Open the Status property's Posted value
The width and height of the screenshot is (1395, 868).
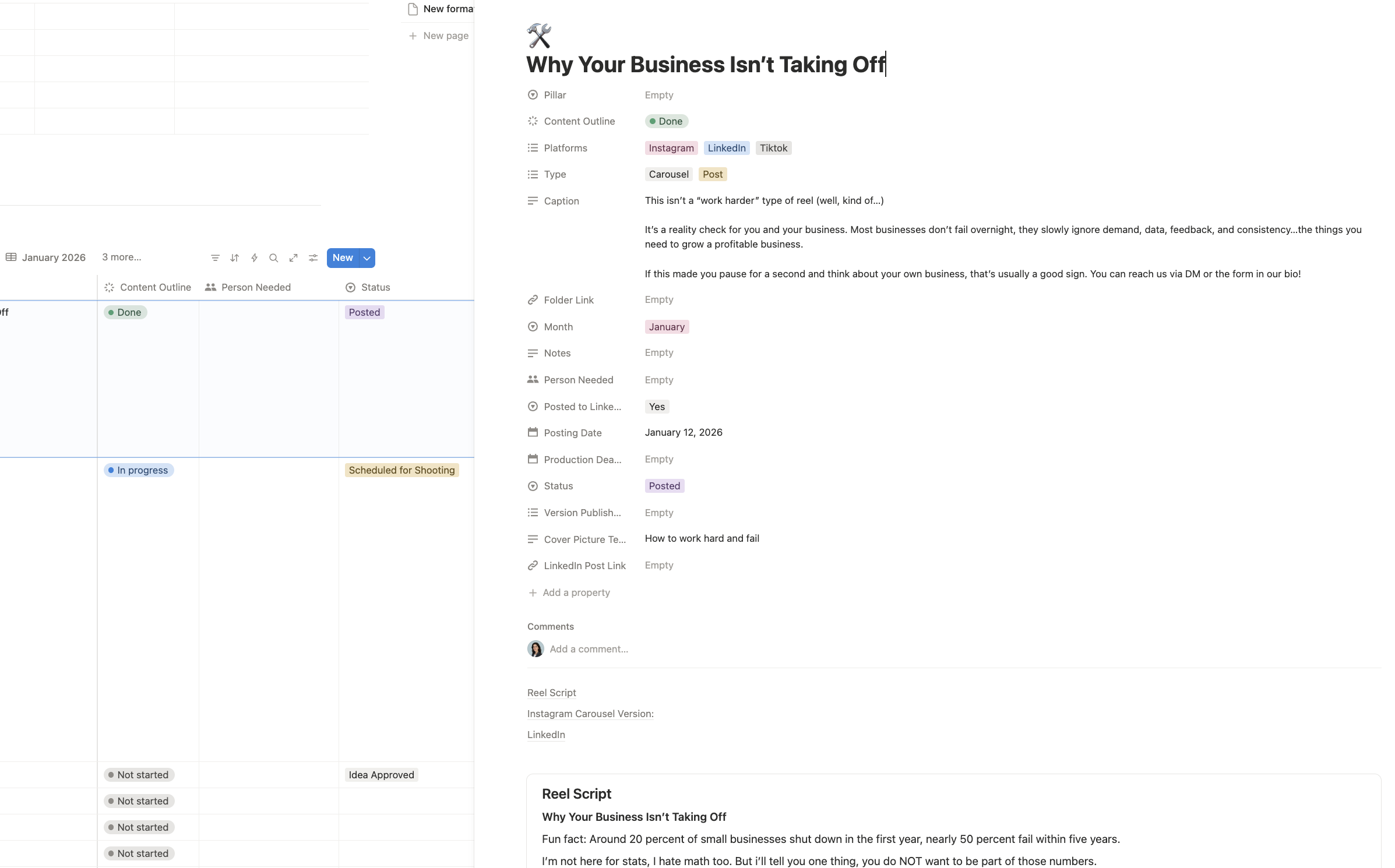[664, 486]
